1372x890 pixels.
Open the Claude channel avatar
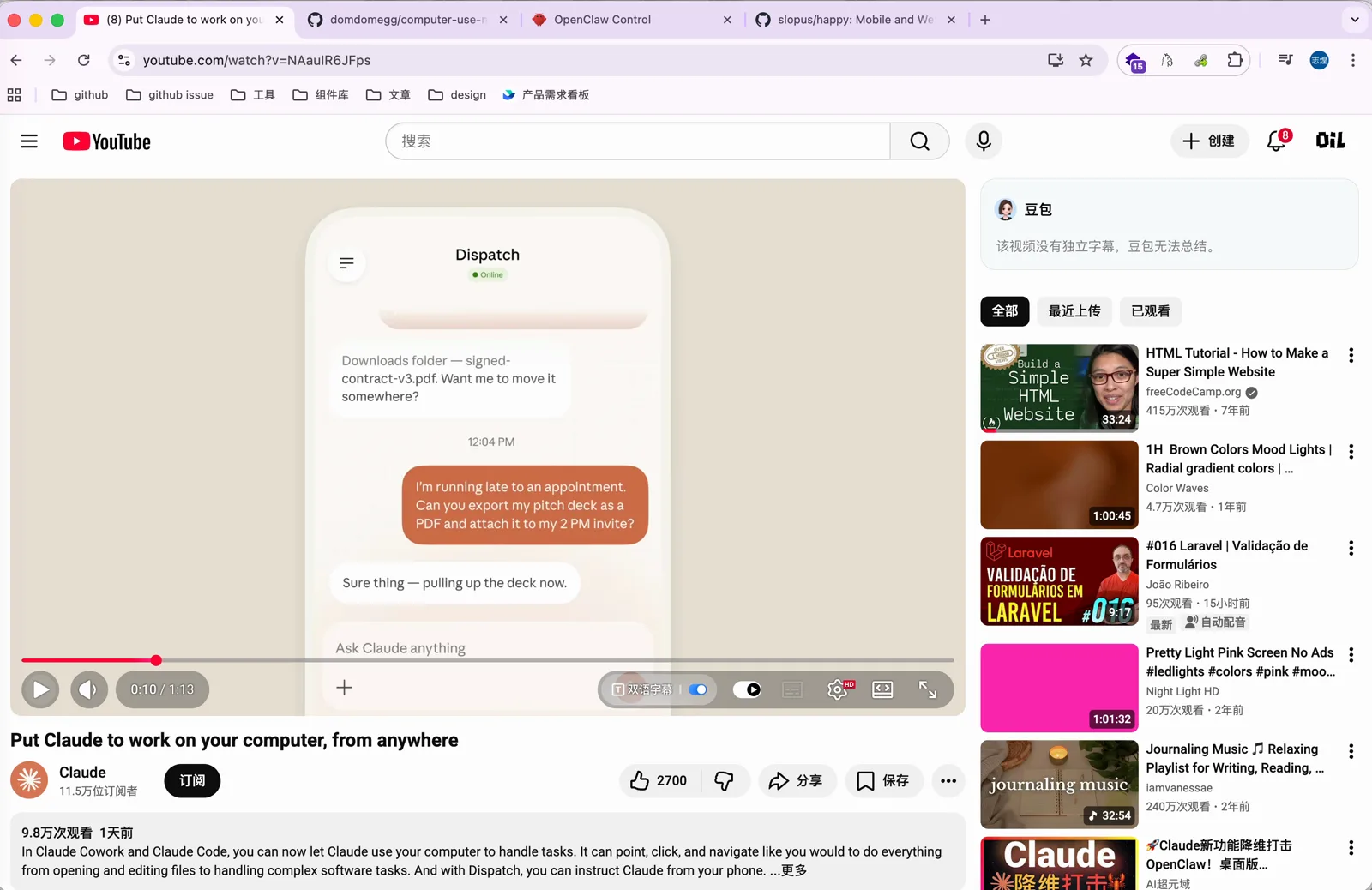click(29, 780)
